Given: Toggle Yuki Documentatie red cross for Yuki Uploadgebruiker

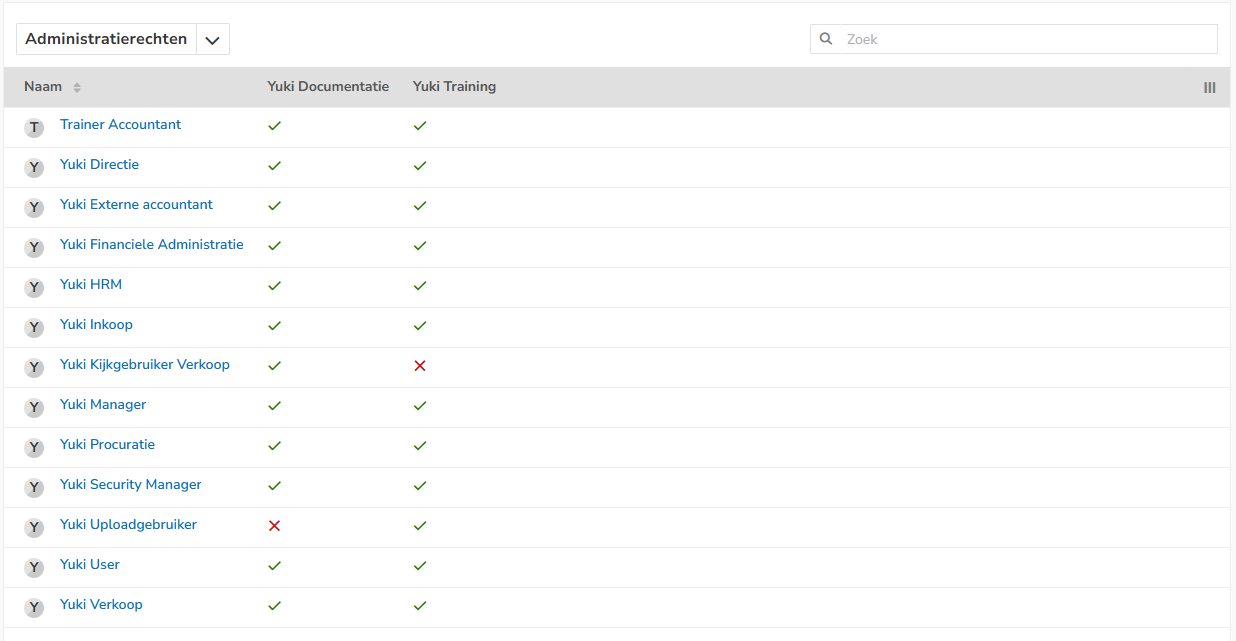Looking at the screenshot, I should pos(274,526).
